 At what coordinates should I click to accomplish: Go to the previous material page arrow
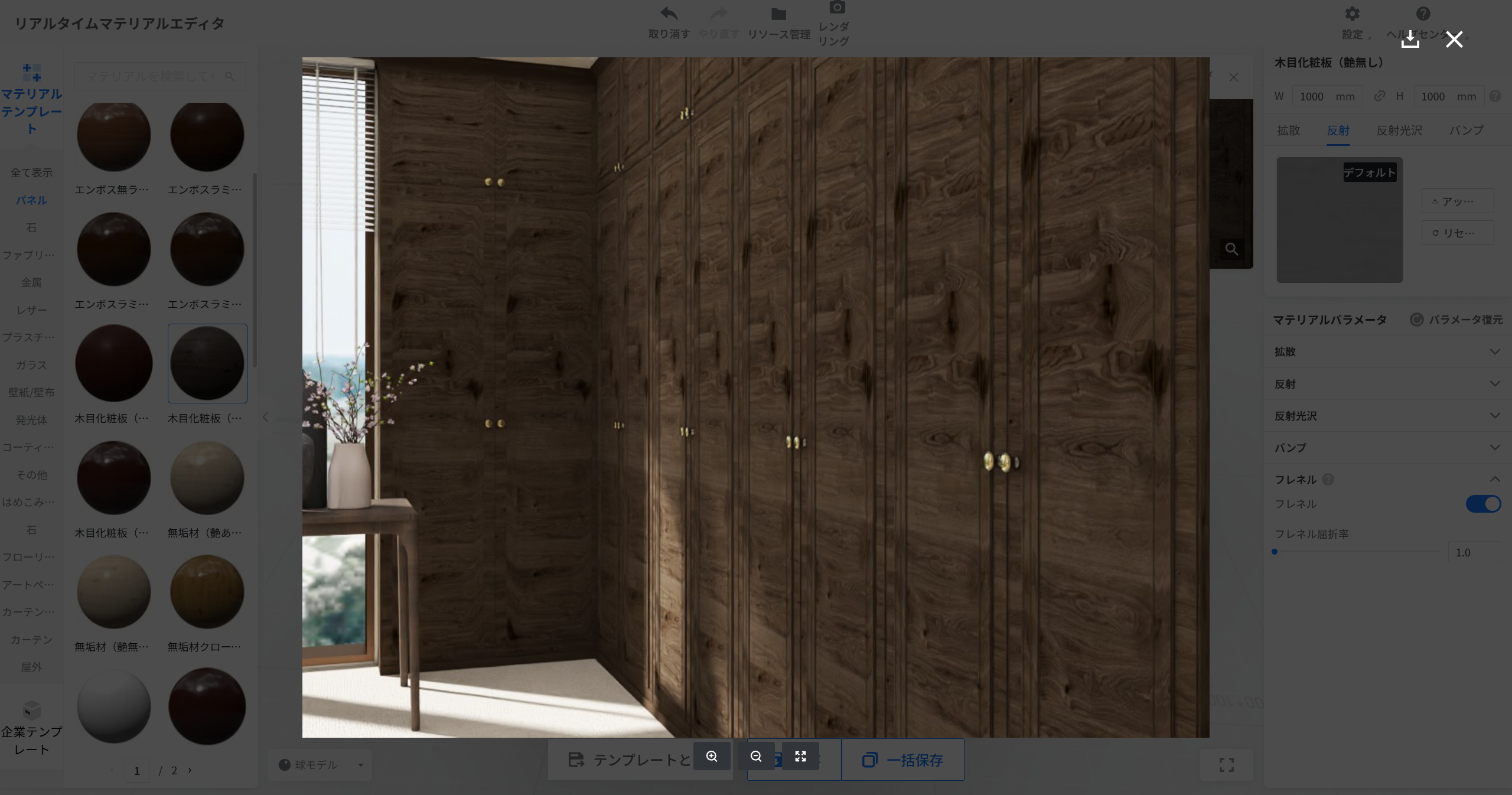[112, 770]
